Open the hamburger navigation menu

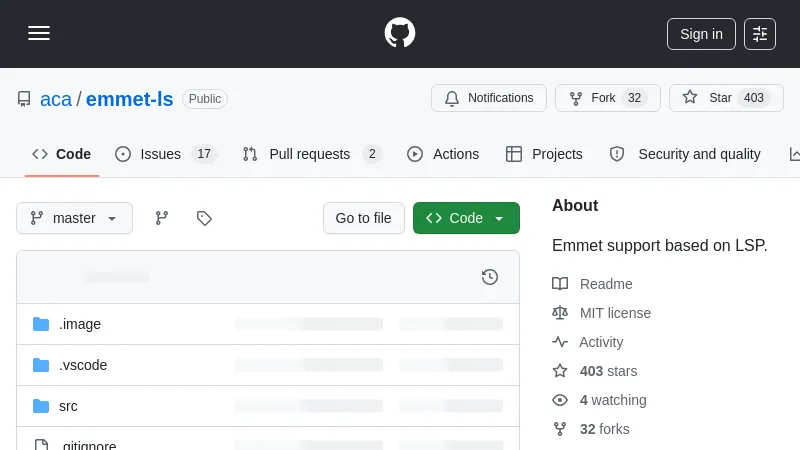pos(39,33)
